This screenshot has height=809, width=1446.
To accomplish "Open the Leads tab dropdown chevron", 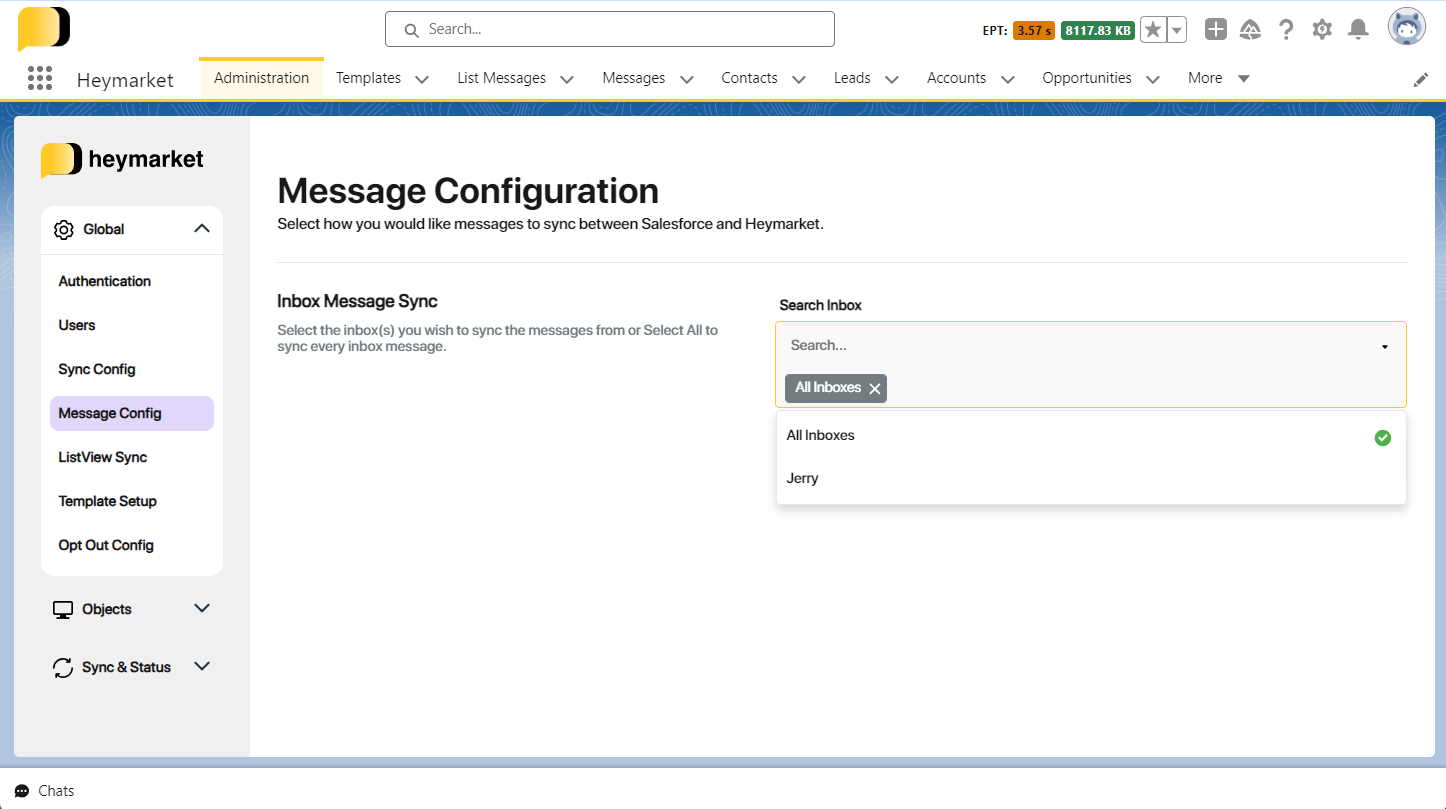I will [891, 79].
